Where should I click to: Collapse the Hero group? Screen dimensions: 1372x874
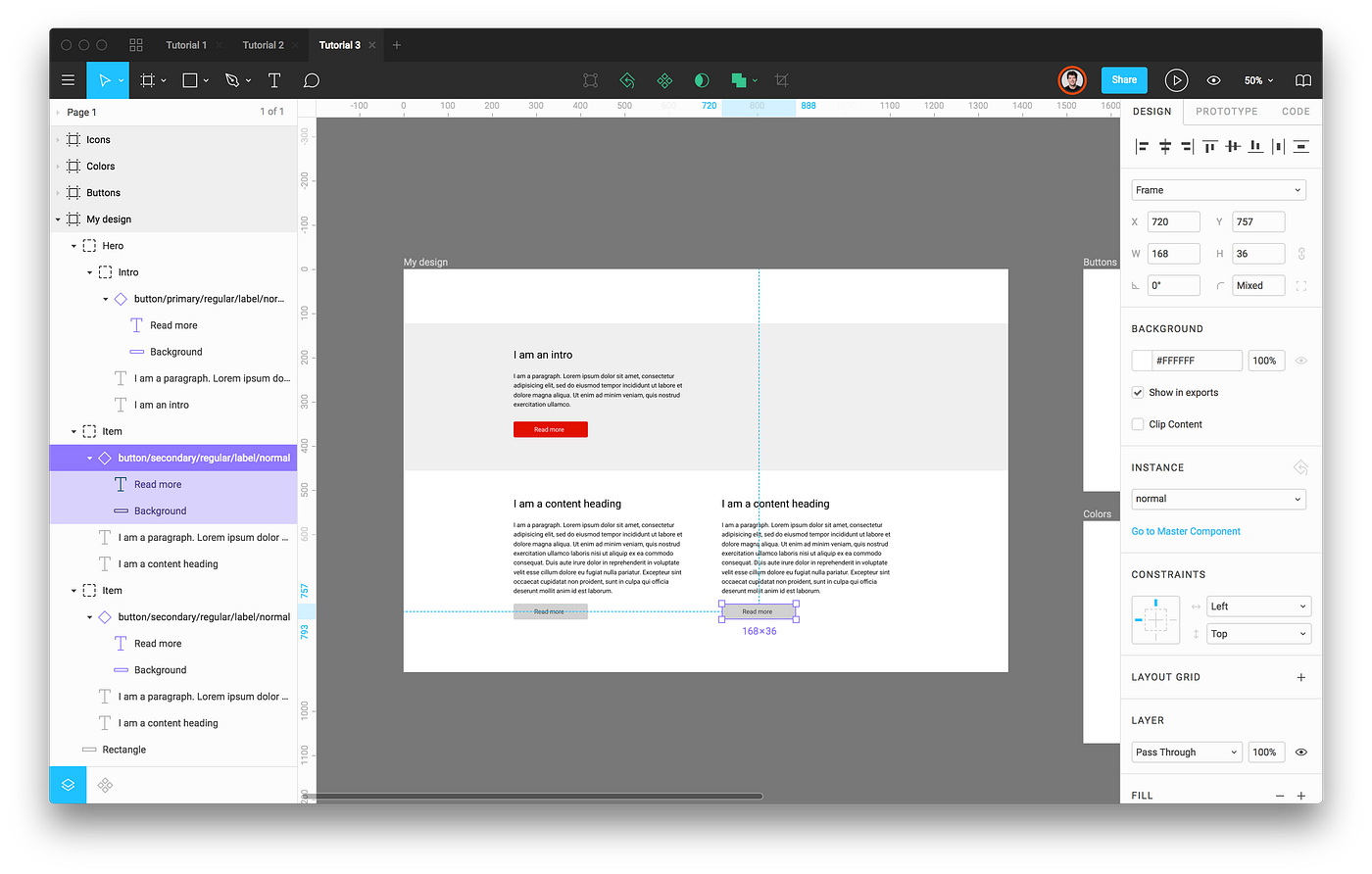click(x=73, y=246)
